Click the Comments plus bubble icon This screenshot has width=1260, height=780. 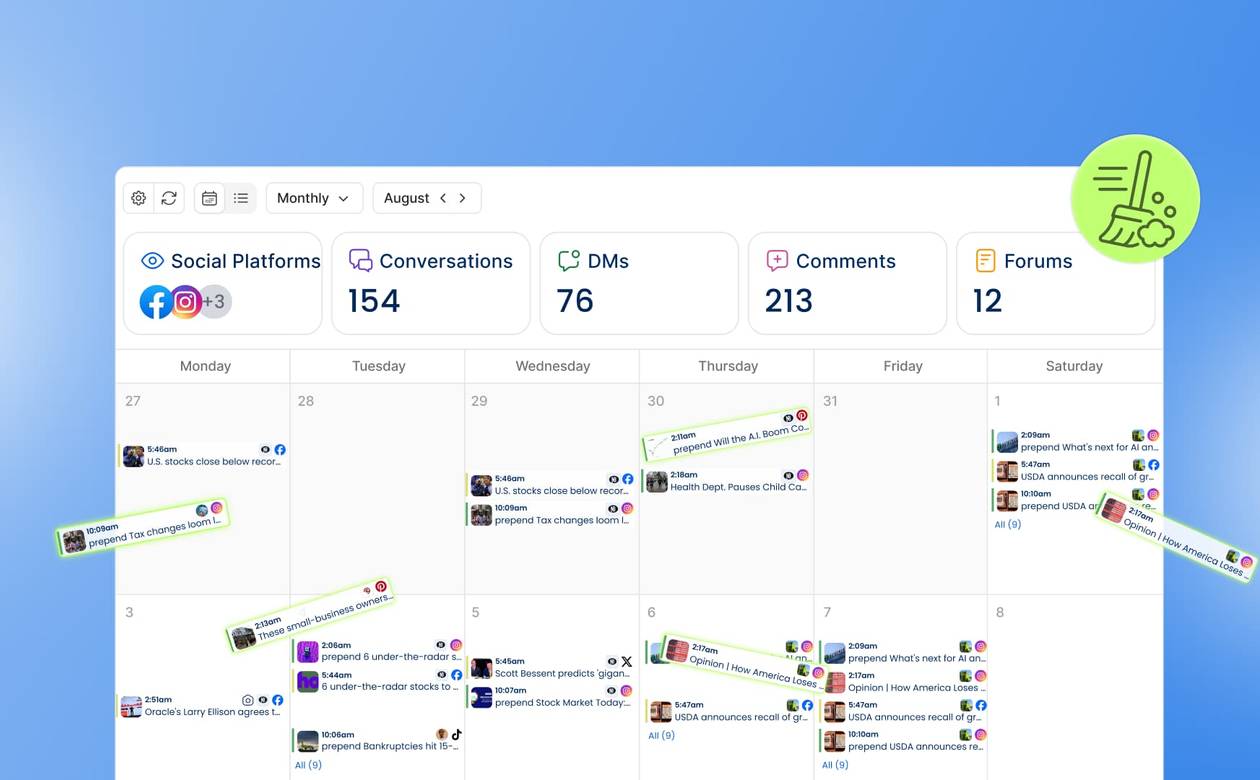777,260
